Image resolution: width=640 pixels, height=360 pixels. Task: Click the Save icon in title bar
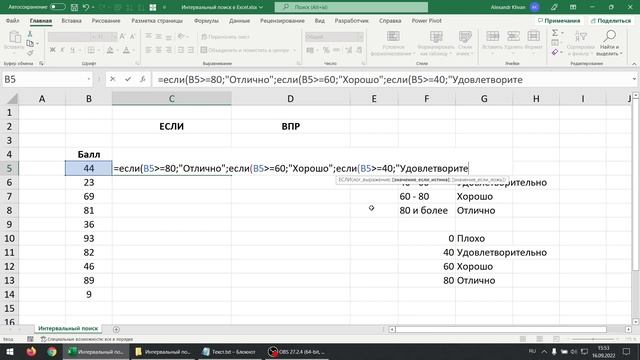[74, 7]
